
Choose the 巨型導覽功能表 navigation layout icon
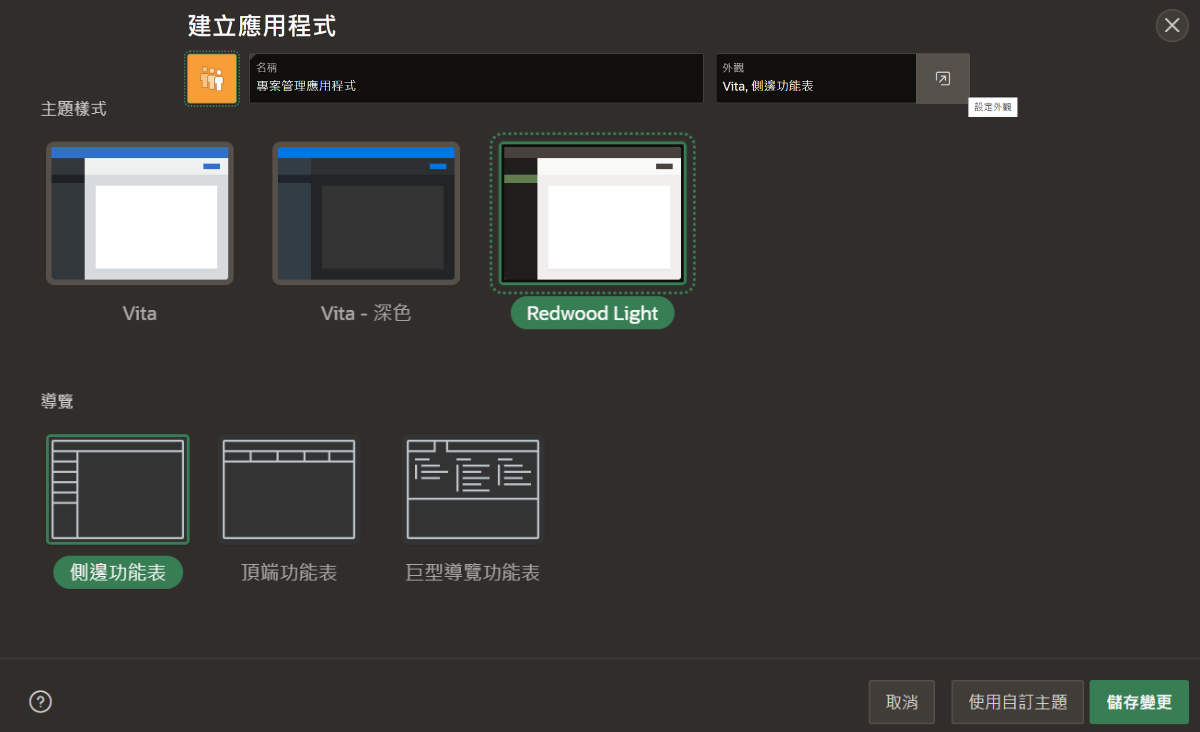tap(473, 490)
